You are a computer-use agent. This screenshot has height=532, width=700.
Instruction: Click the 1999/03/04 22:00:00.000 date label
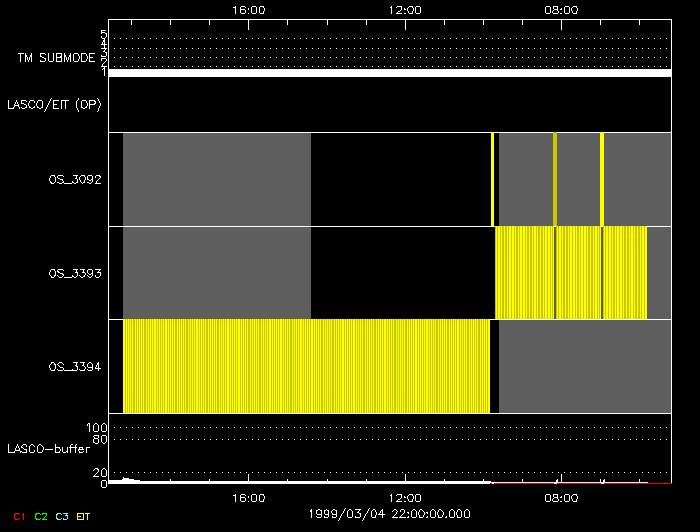pyautogui.click(x=389, y=513)
